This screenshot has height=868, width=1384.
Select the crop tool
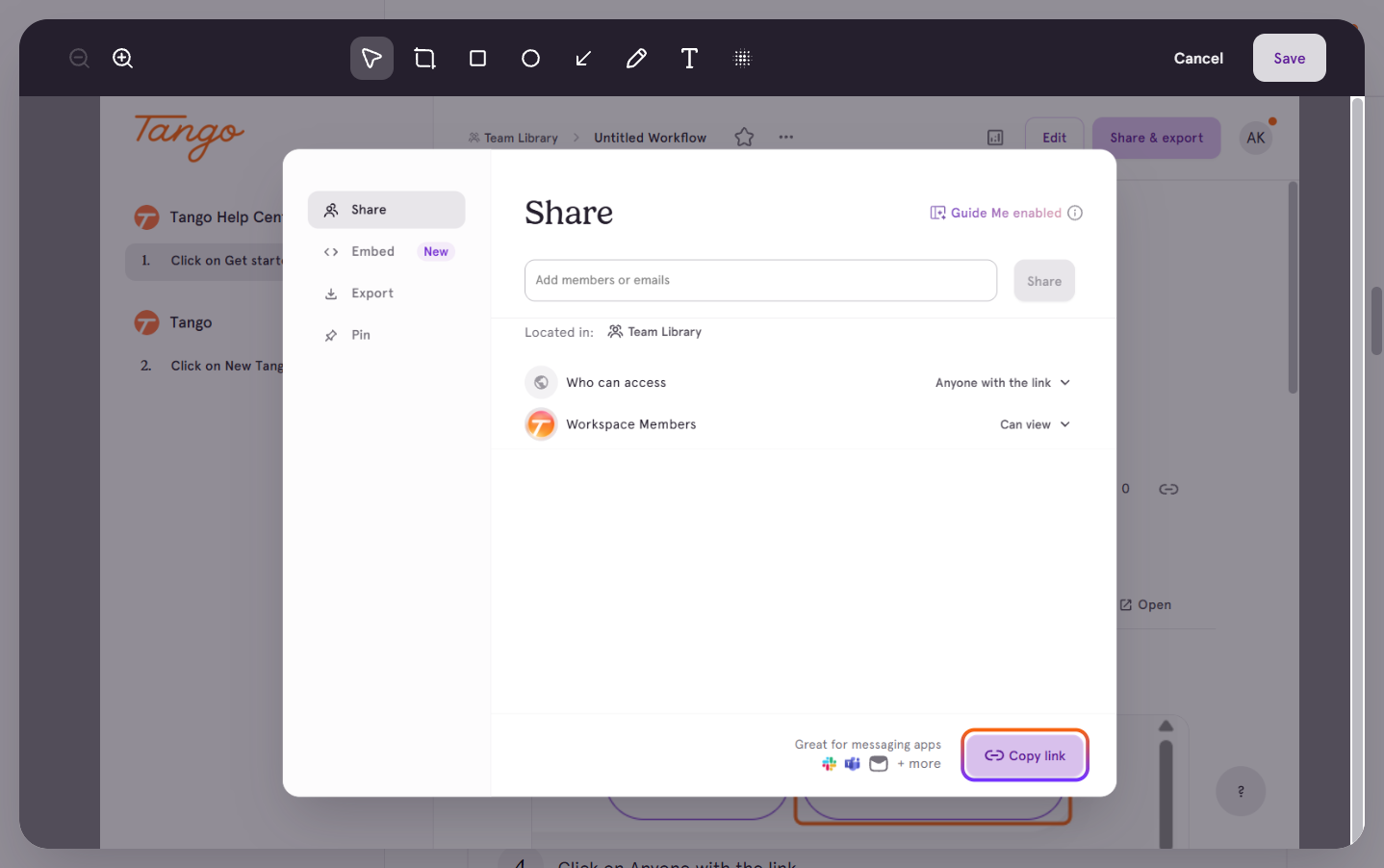point(424,59)
